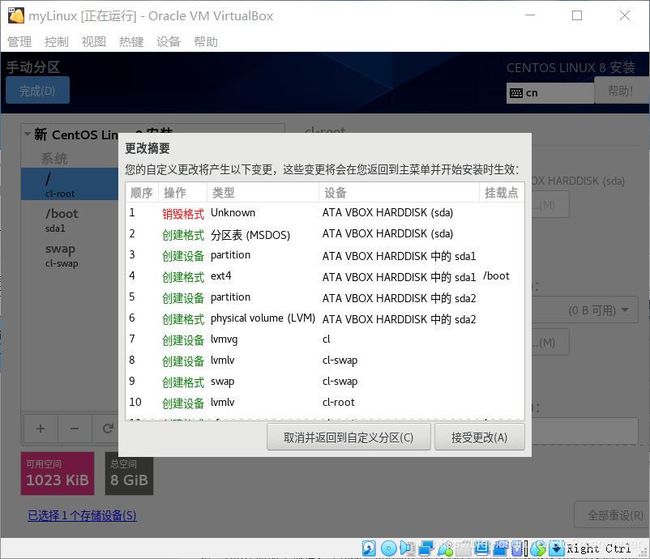Click the 完成(D) button
Screen dimensions: 650x559
tap(37, 90)
